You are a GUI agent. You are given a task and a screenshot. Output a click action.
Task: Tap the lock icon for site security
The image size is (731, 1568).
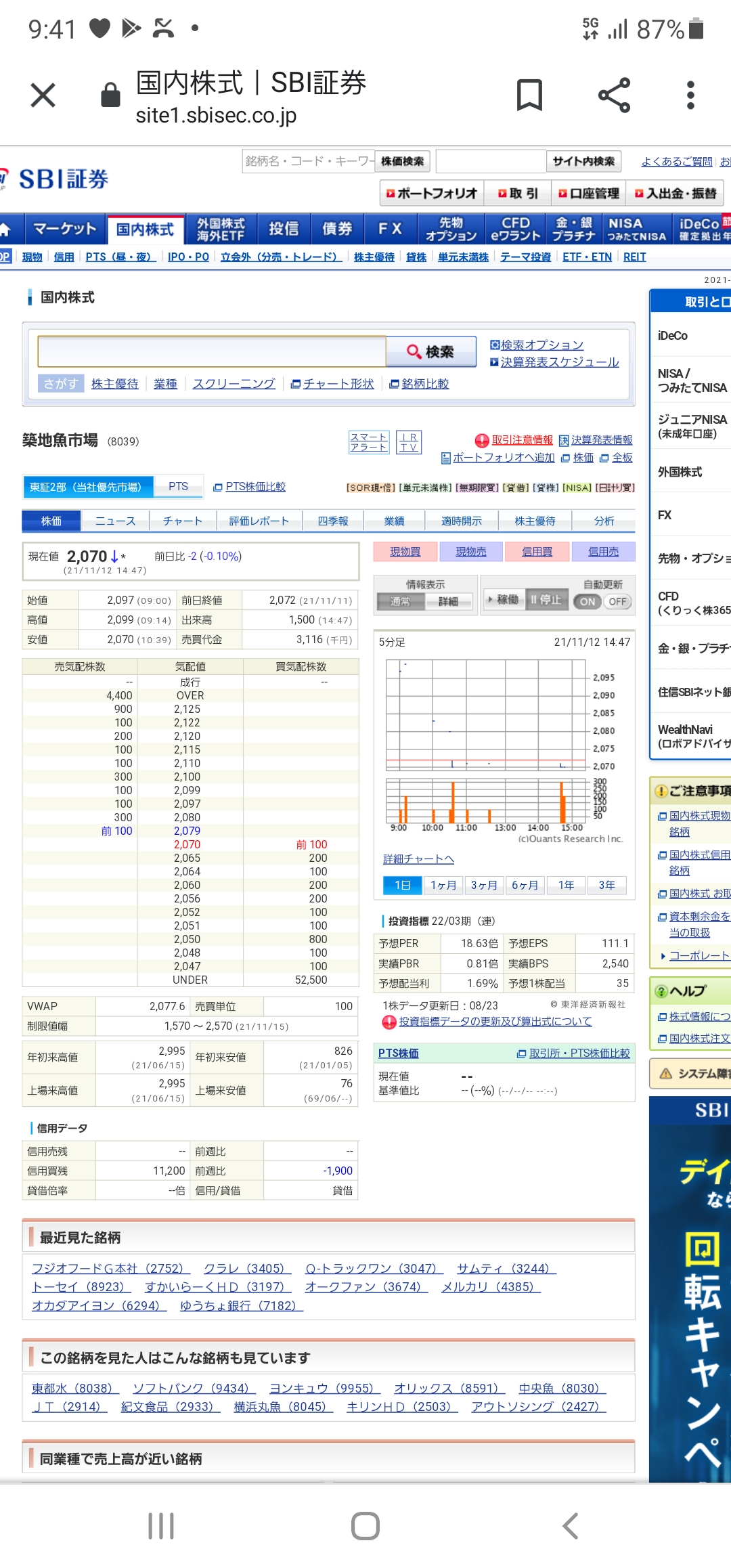tap(110, 95)
